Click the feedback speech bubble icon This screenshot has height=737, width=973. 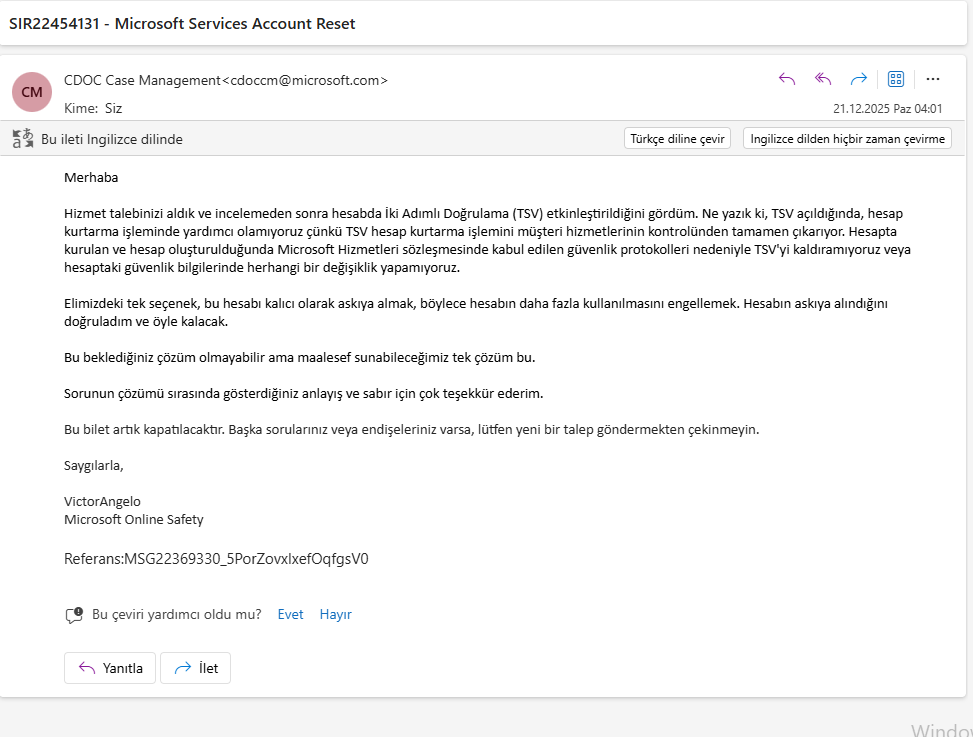(74, 615)
